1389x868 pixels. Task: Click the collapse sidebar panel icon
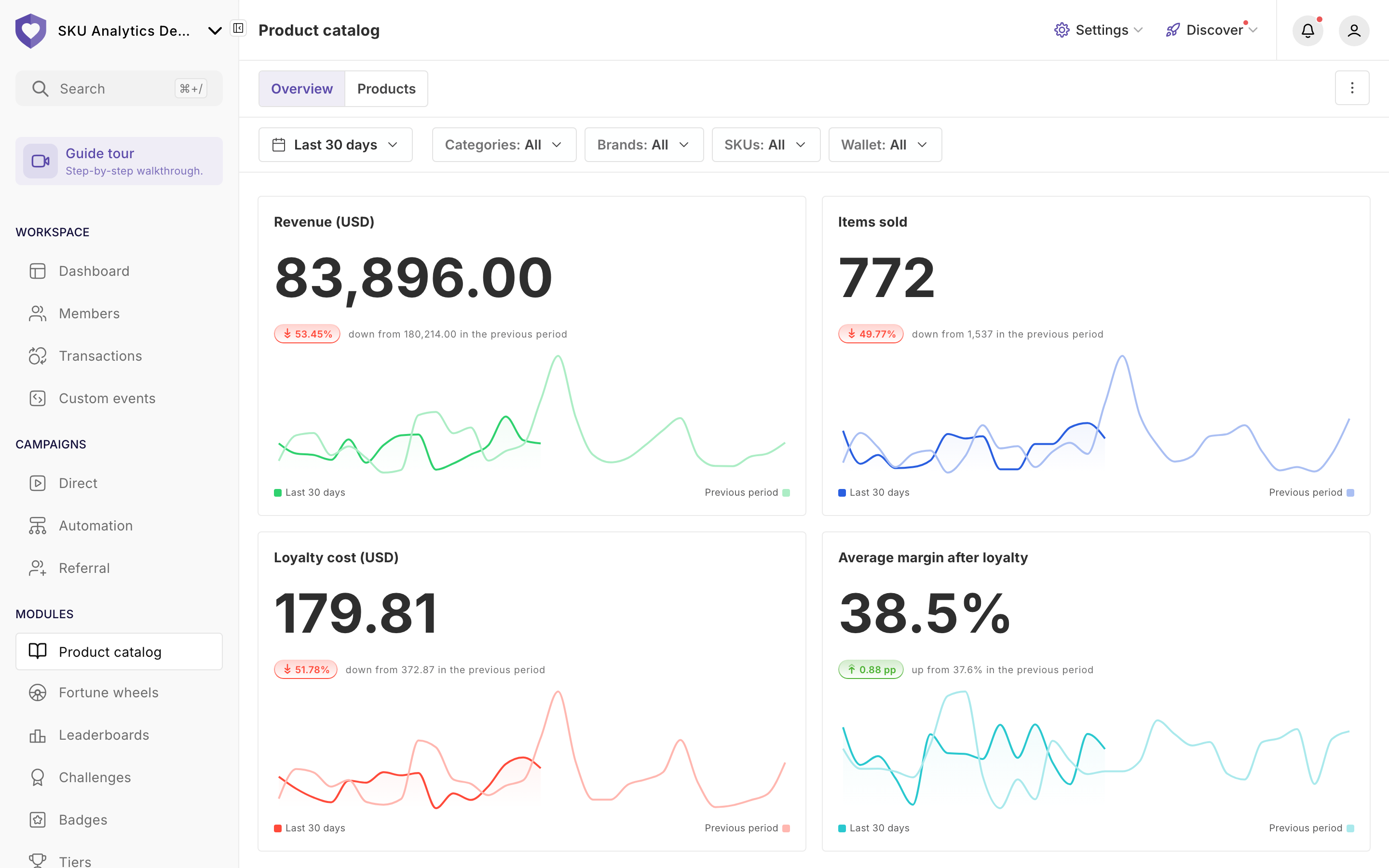(x=238, y=28)
